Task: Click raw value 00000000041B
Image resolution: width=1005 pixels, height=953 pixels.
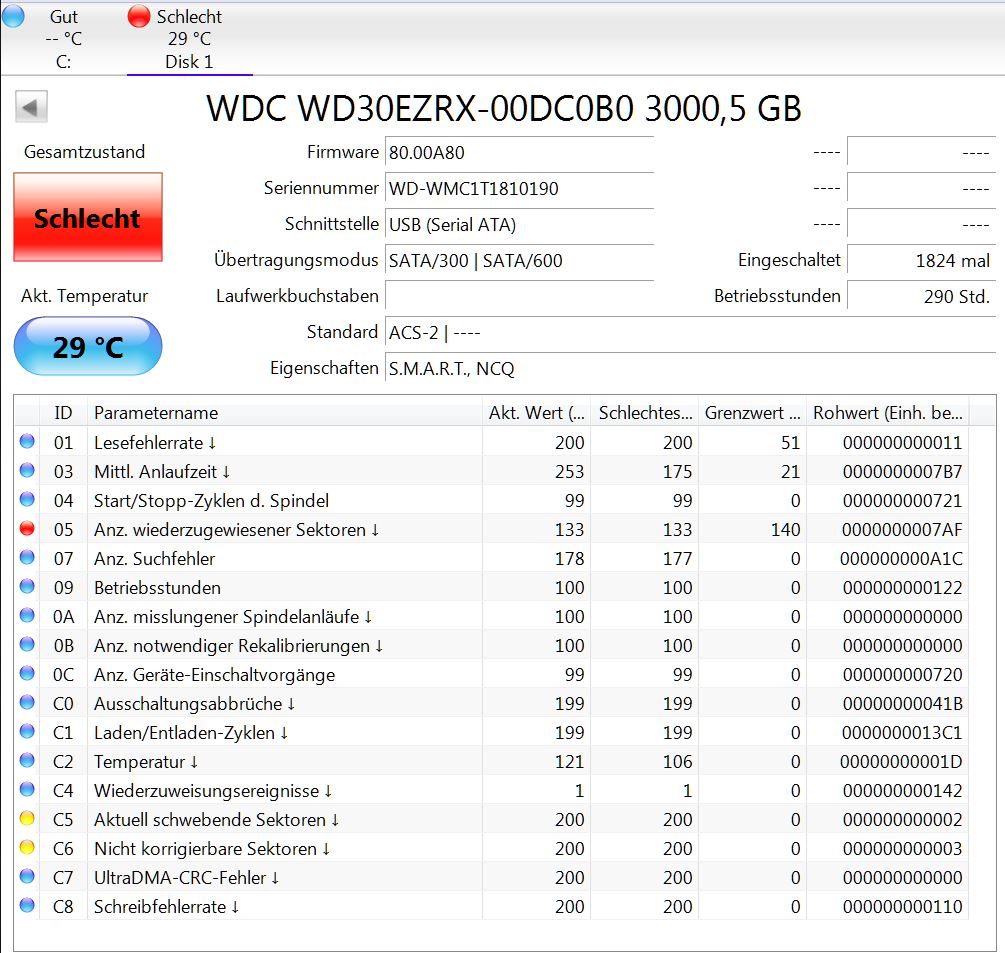Action: tap(902, 704)
